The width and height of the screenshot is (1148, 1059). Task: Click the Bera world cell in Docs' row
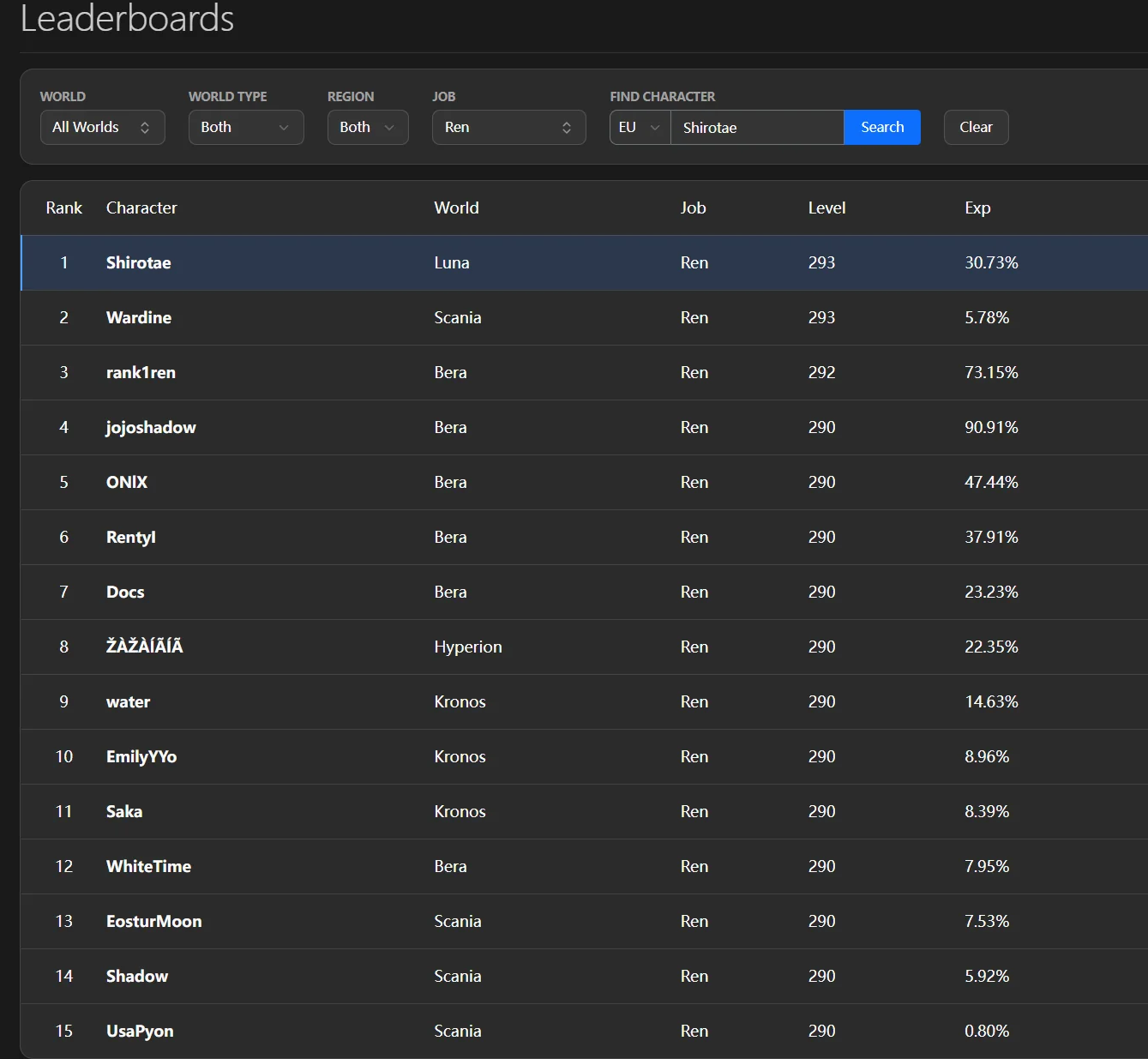451,593
